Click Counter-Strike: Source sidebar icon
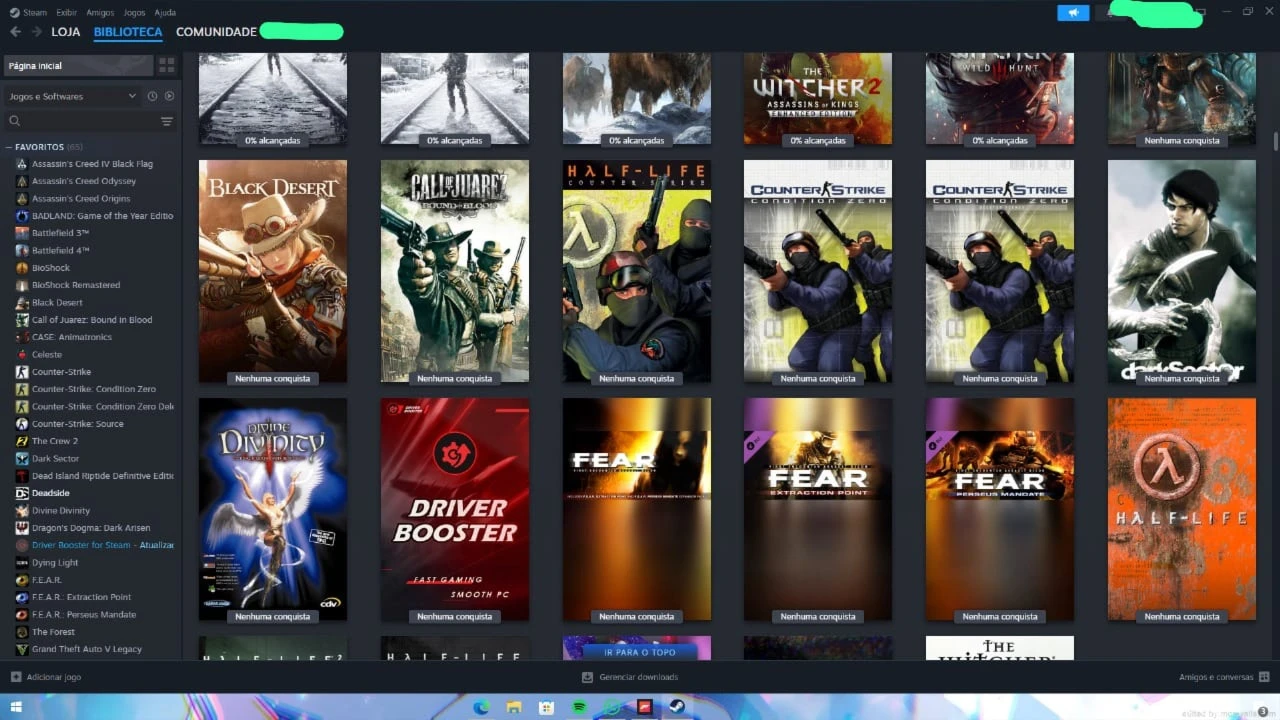Viewport: 1280px width, 720px height. pos(22,424)
